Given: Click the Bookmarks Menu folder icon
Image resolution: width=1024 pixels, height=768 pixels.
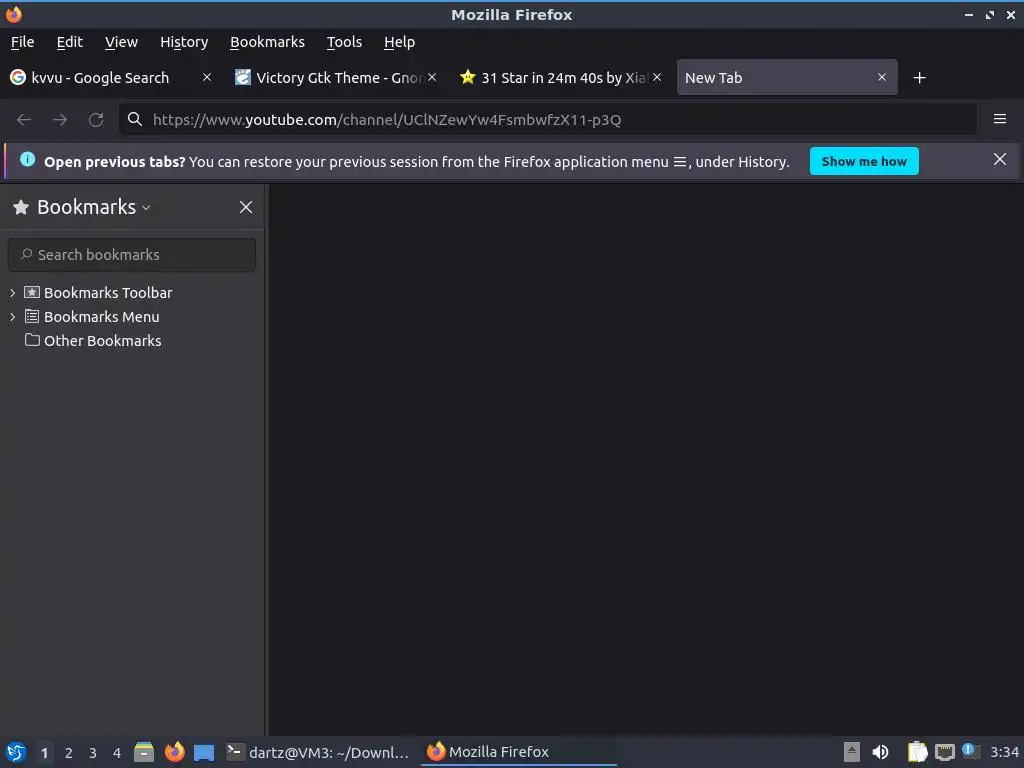Looking at the screenshot, I should click(32, 316).
